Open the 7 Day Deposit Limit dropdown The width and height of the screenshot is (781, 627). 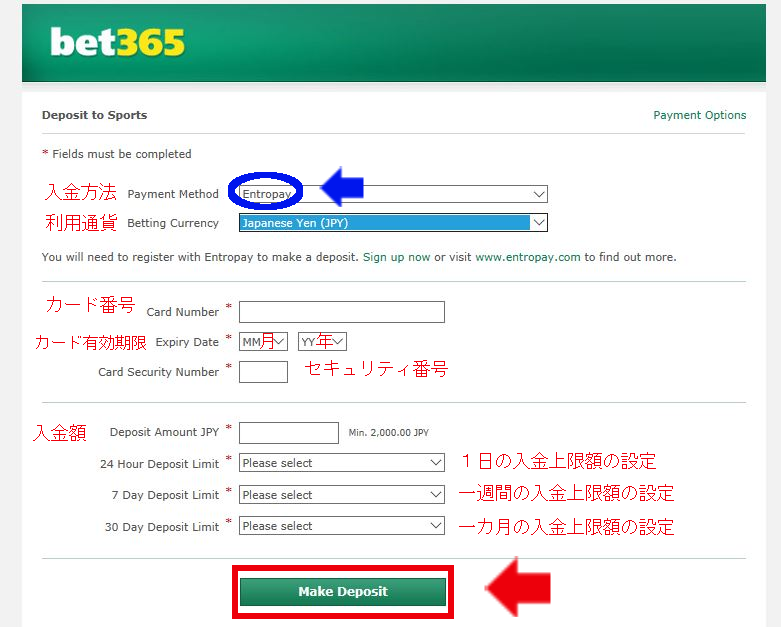[x=342, y=495]
